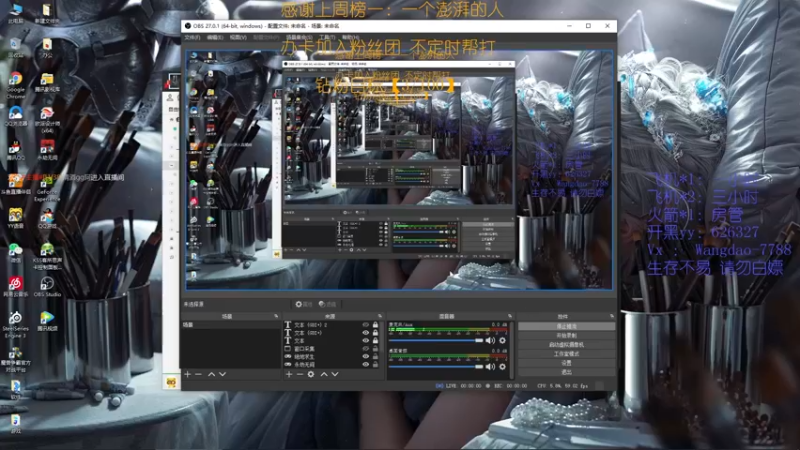Toggle lock on the 文本 source
The width and height of the screenshot is (800, 450).
pos(376,340)
